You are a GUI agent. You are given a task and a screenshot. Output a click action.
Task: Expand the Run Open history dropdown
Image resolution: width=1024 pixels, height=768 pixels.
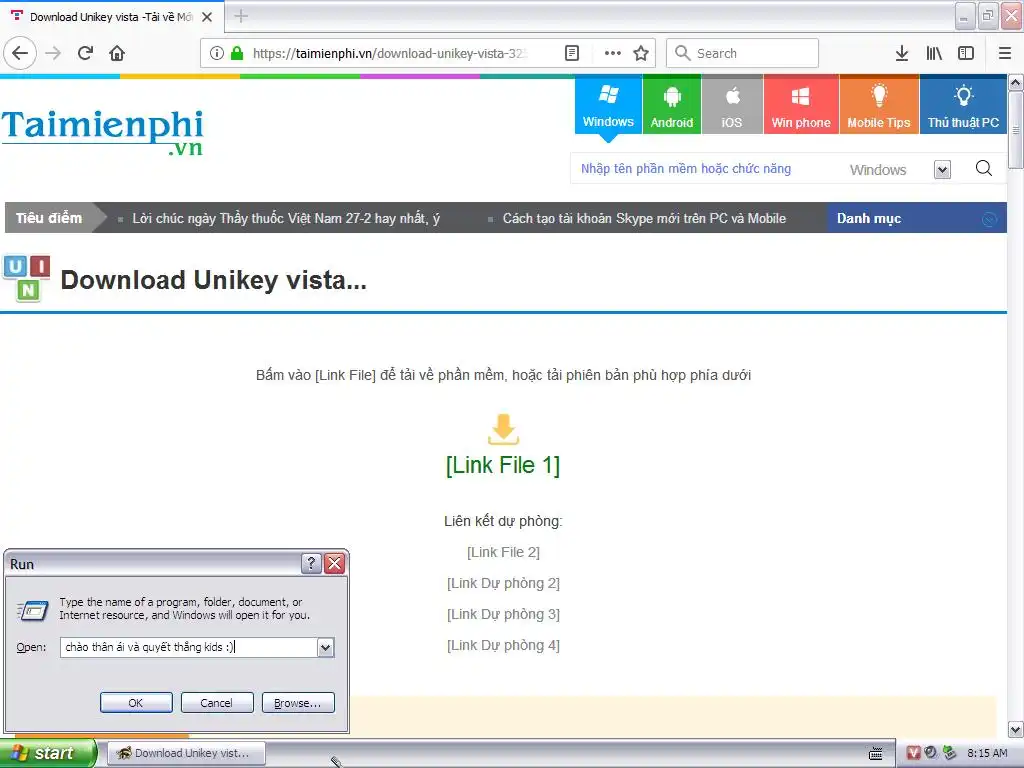pyautogui.click(x=325, y=647)
